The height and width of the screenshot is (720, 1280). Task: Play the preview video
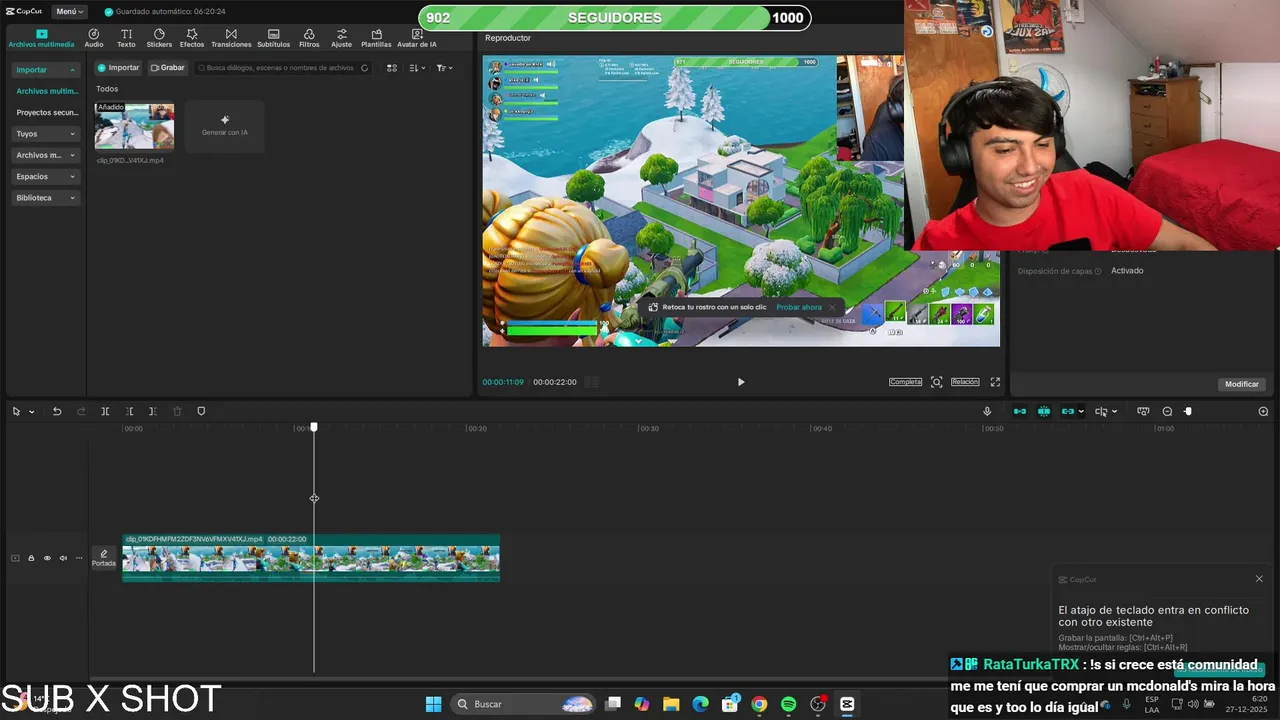(x=741, y=382)
